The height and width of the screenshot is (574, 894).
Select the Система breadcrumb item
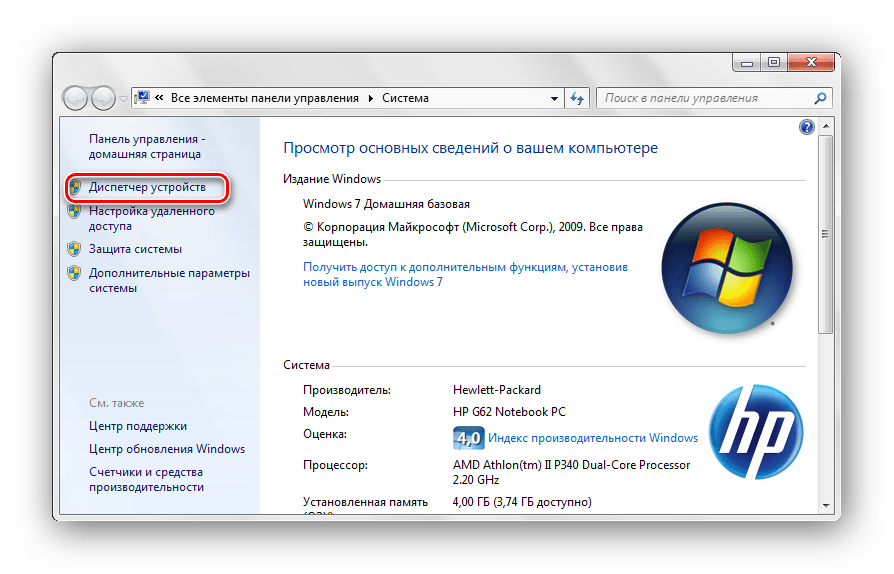pos(404,98)
